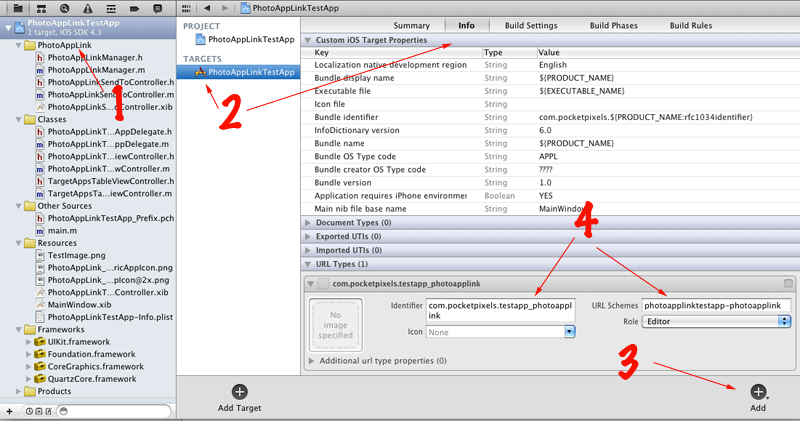Expand UIKit.framework in the navigator
The width and height of the screenshot is (800, 421).
tap(29, 342)
